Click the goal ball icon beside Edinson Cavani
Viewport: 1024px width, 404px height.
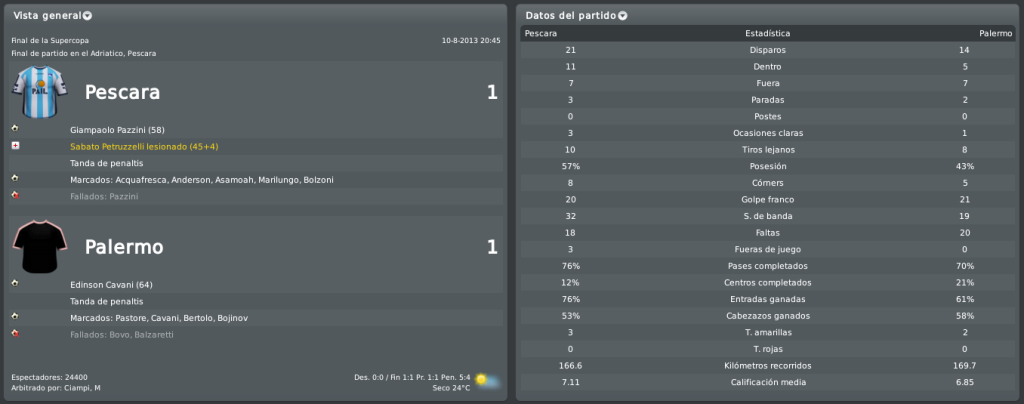point(15,283)
